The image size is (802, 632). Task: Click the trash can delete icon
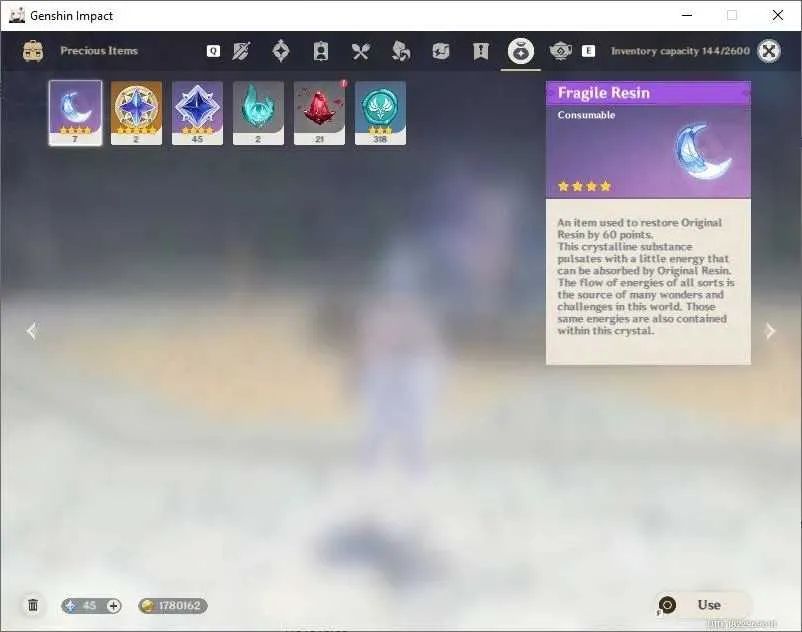coord(33,605)
